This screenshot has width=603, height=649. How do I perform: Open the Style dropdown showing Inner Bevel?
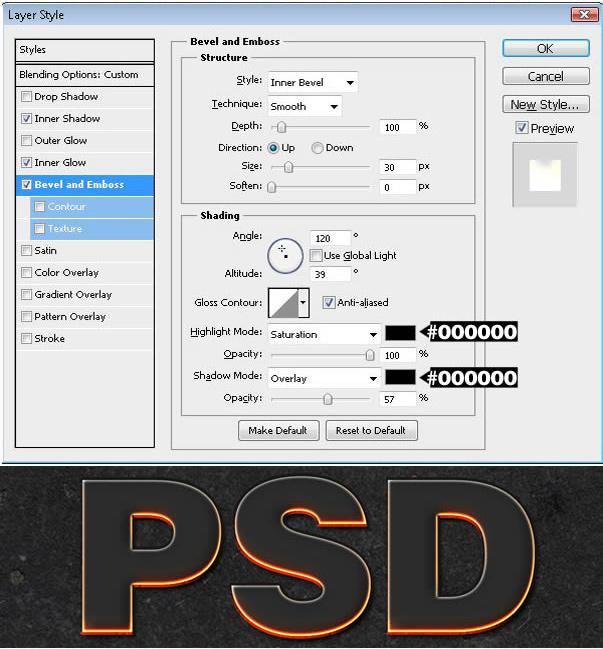click(x=313, y=82)
